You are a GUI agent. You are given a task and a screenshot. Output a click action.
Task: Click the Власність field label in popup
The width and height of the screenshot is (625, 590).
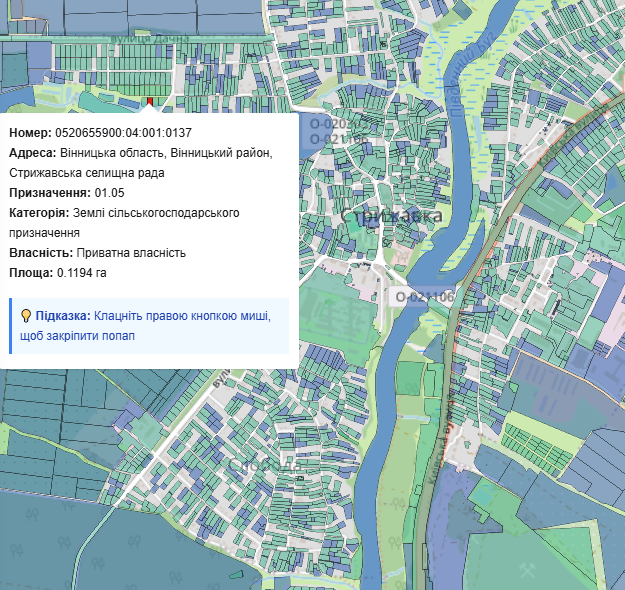click(x=38, y=253)
